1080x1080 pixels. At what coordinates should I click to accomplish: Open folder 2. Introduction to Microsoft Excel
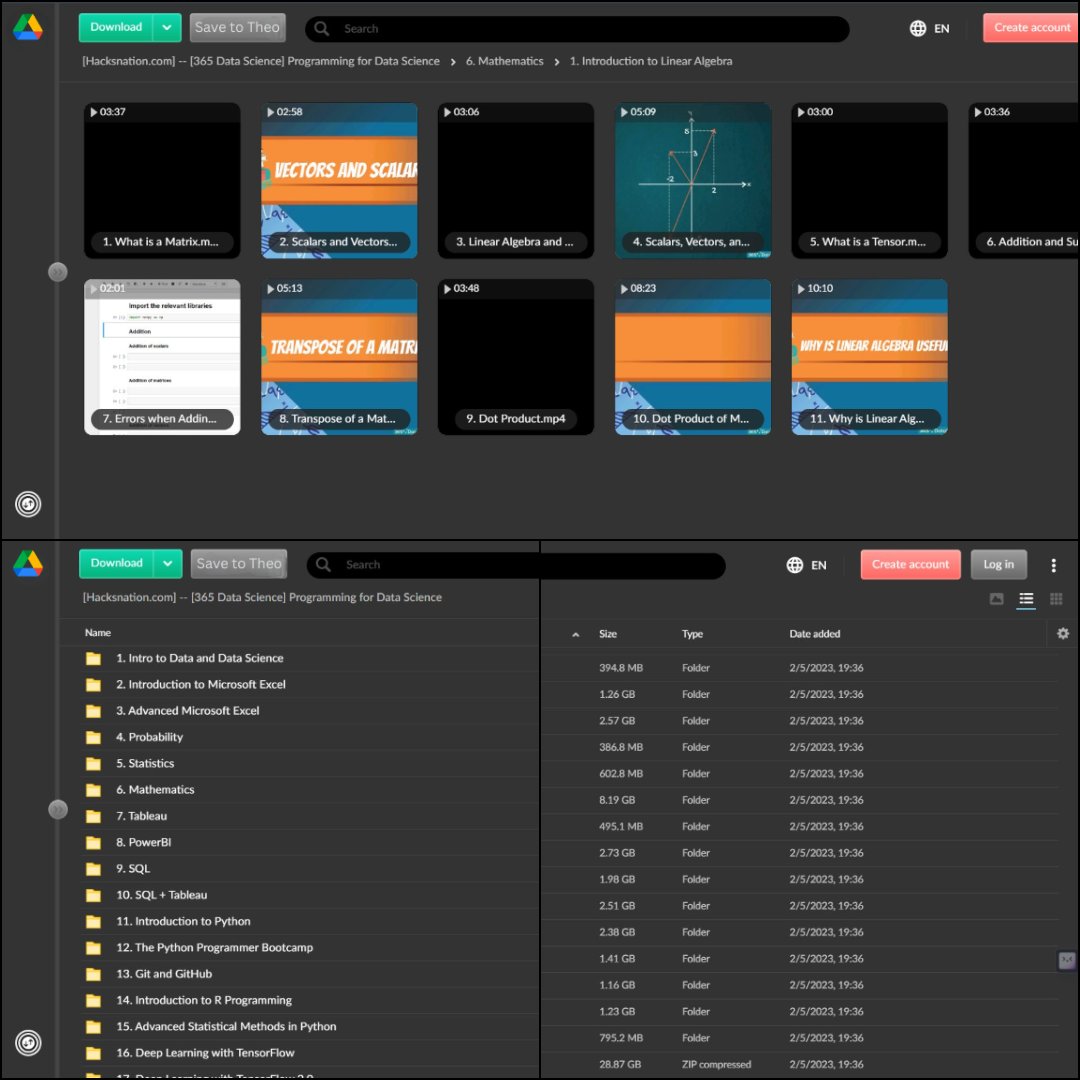point(200,685)
